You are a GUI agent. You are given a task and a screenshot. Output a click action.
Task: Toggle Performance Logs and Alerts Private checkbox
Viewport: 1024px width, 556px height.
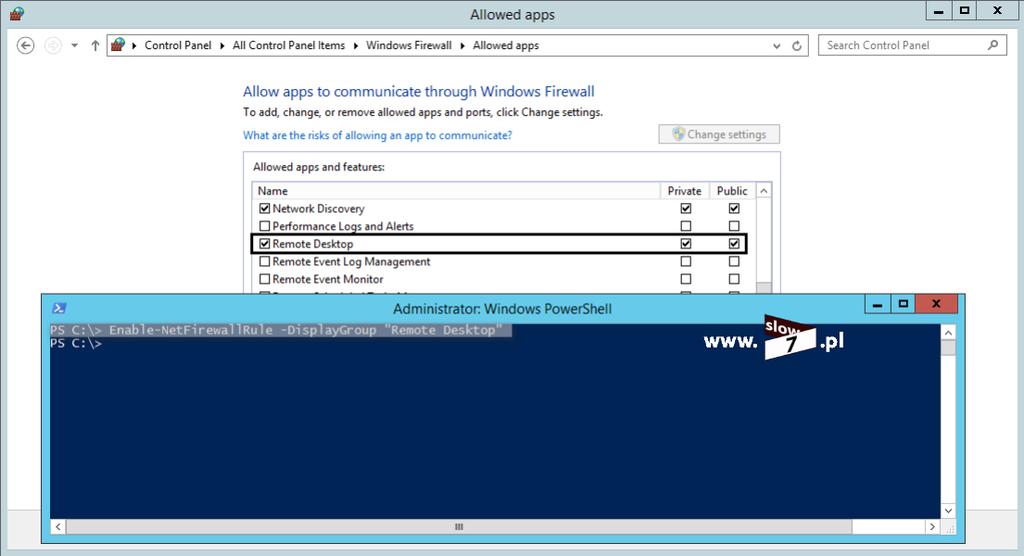[x=686, y=226]
